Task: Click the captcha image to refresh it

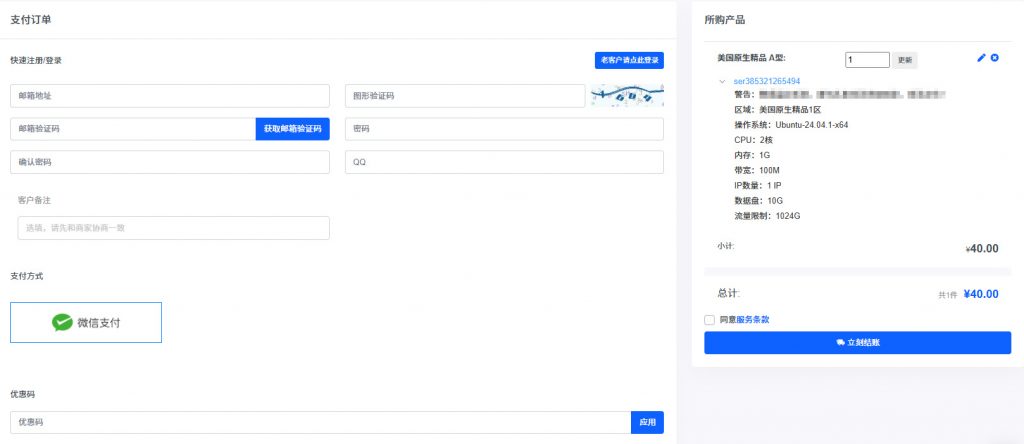Action: point(628,95)
